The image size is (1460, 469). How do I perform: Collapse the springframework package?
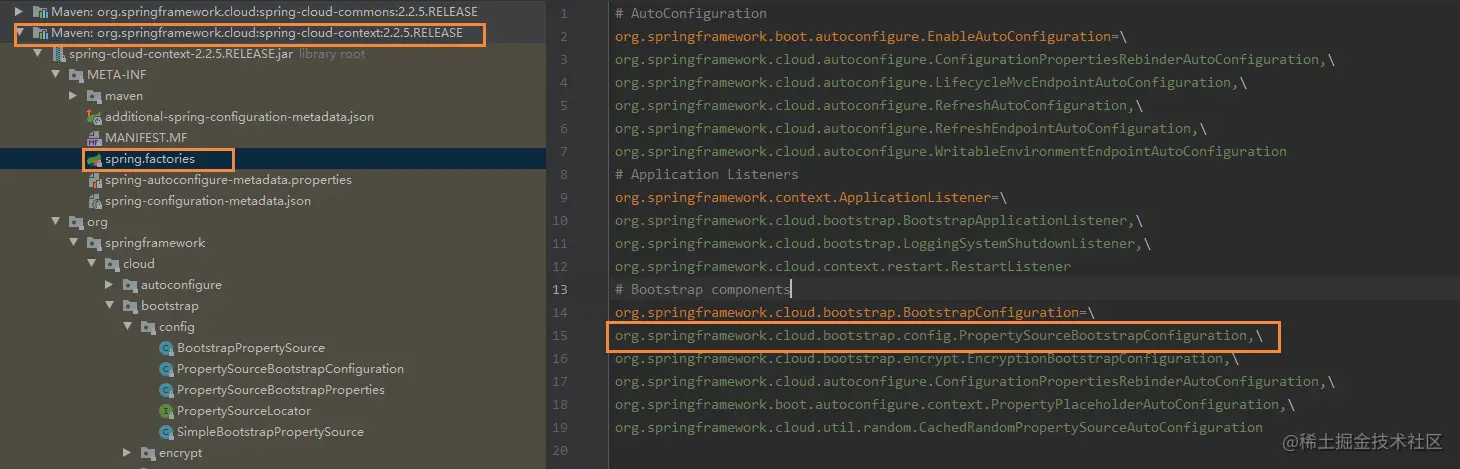[x=74, y=243]
